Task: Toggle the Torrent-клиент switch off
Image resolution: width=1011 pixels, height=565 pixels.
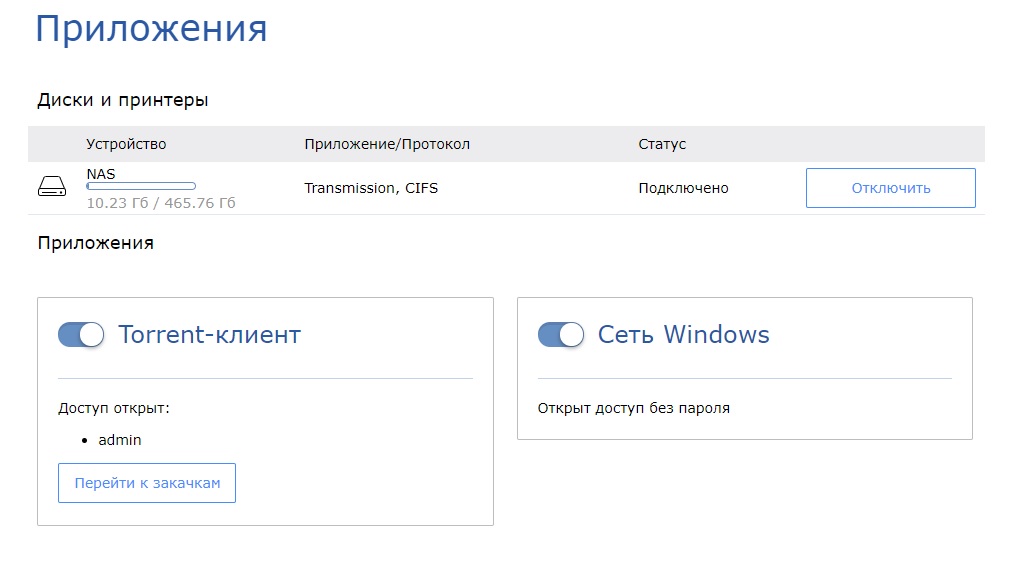Action: (x=81, y=335)
